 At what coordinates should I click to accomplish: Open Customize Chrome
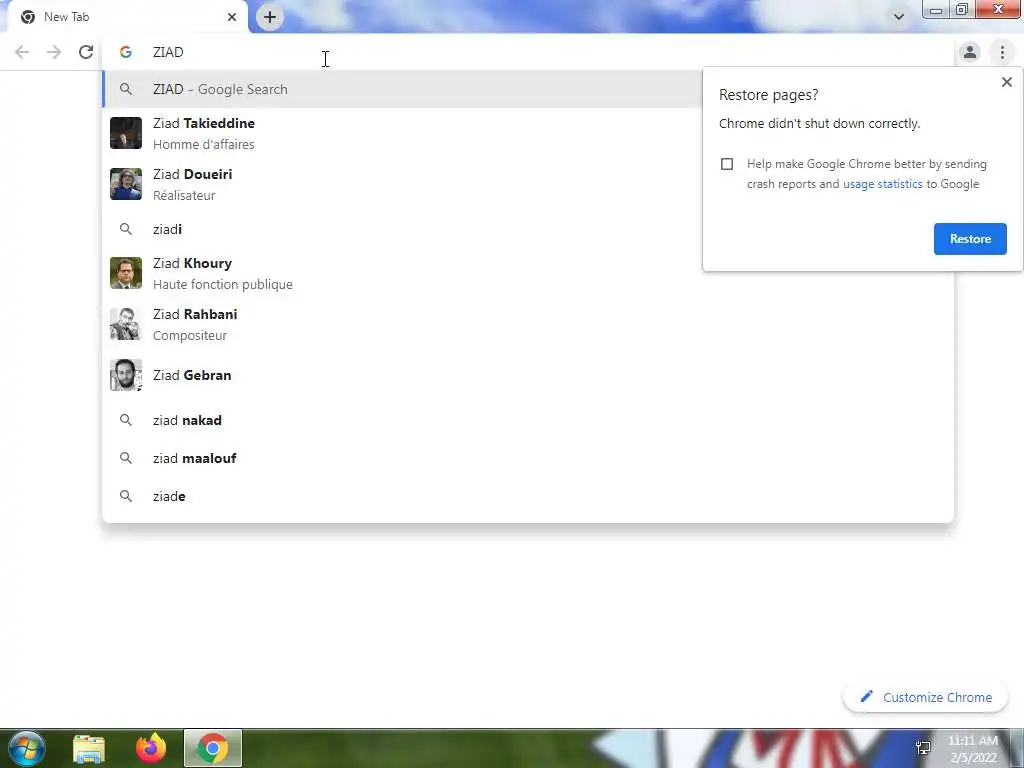925,697
